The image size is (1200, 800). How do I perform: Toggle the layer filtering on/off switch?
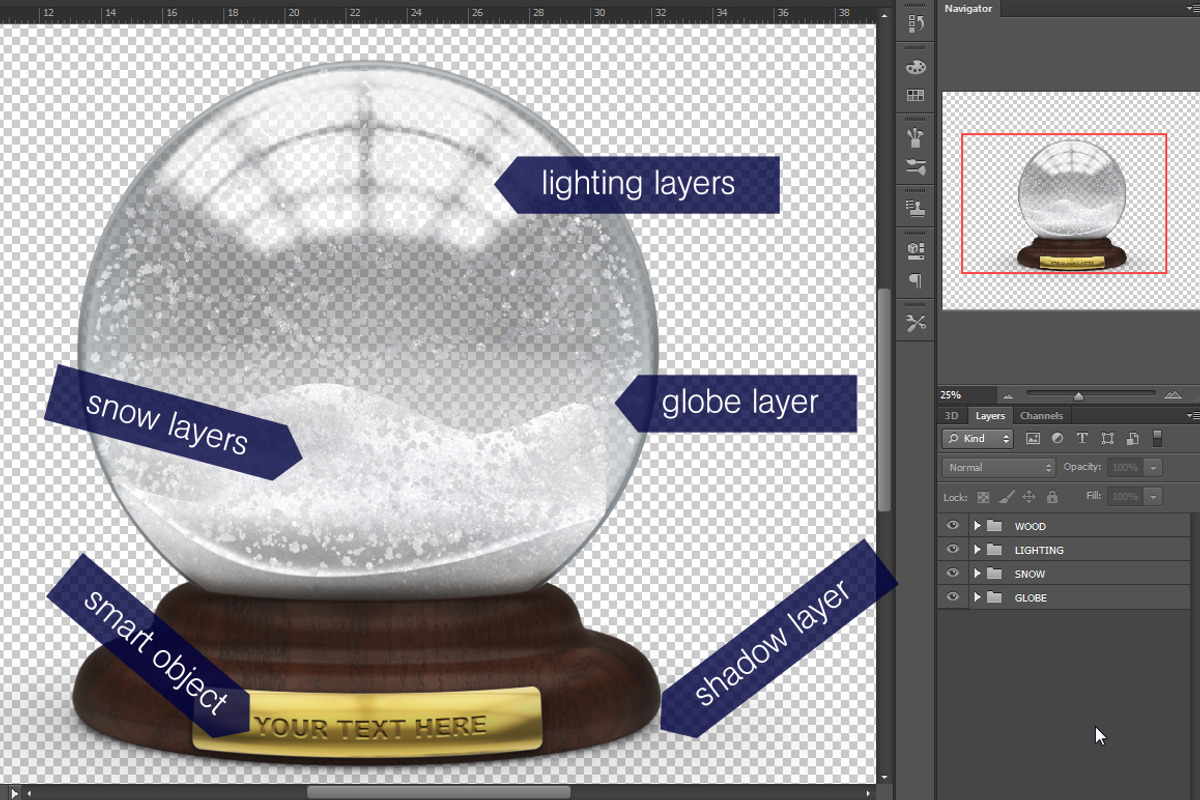coord(1158,438)
